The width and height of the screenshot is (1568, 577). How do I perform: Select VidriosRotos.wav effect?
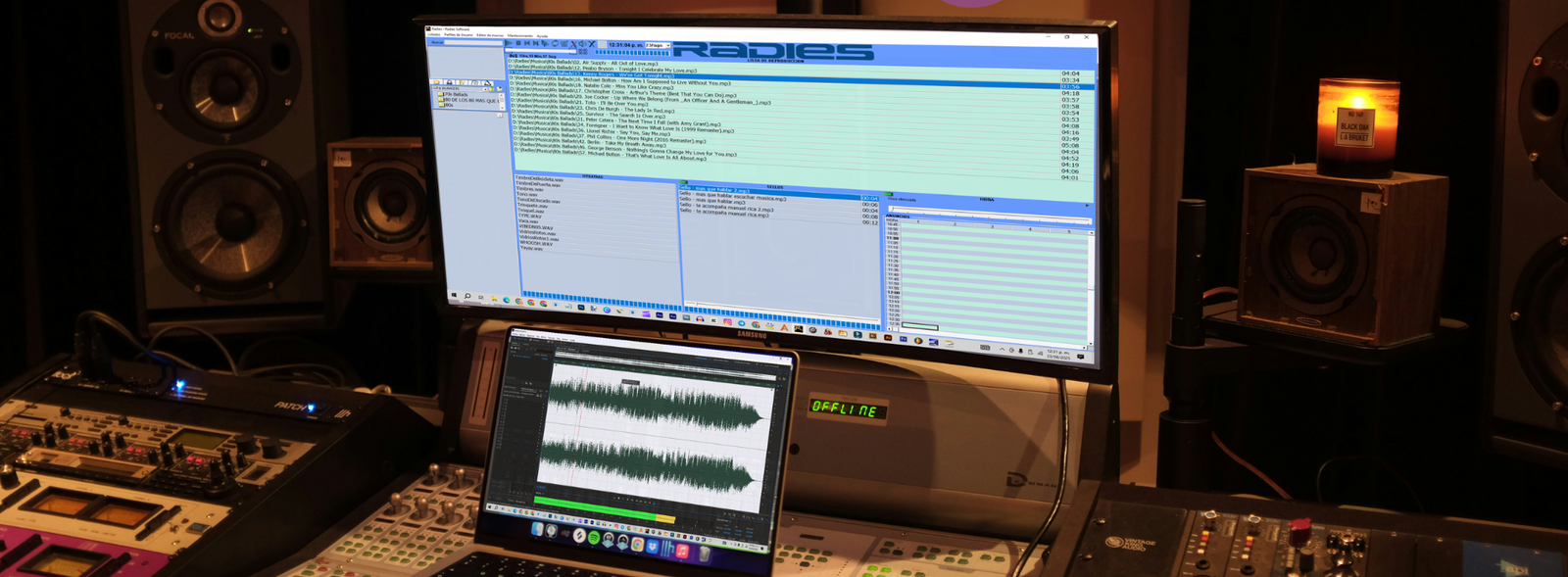537,232
